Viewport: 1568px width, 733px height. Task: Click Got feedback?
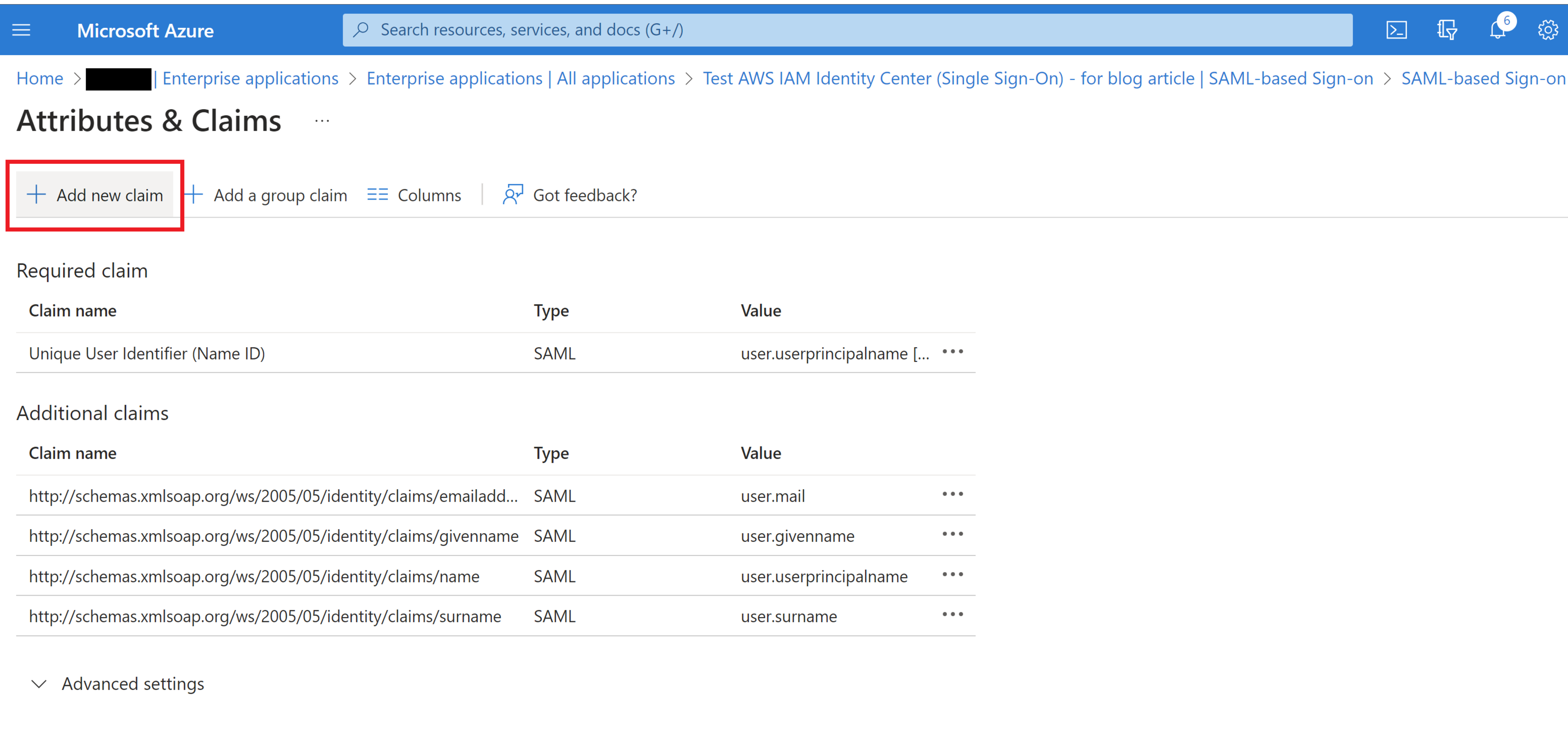click(x=570, y=195)
